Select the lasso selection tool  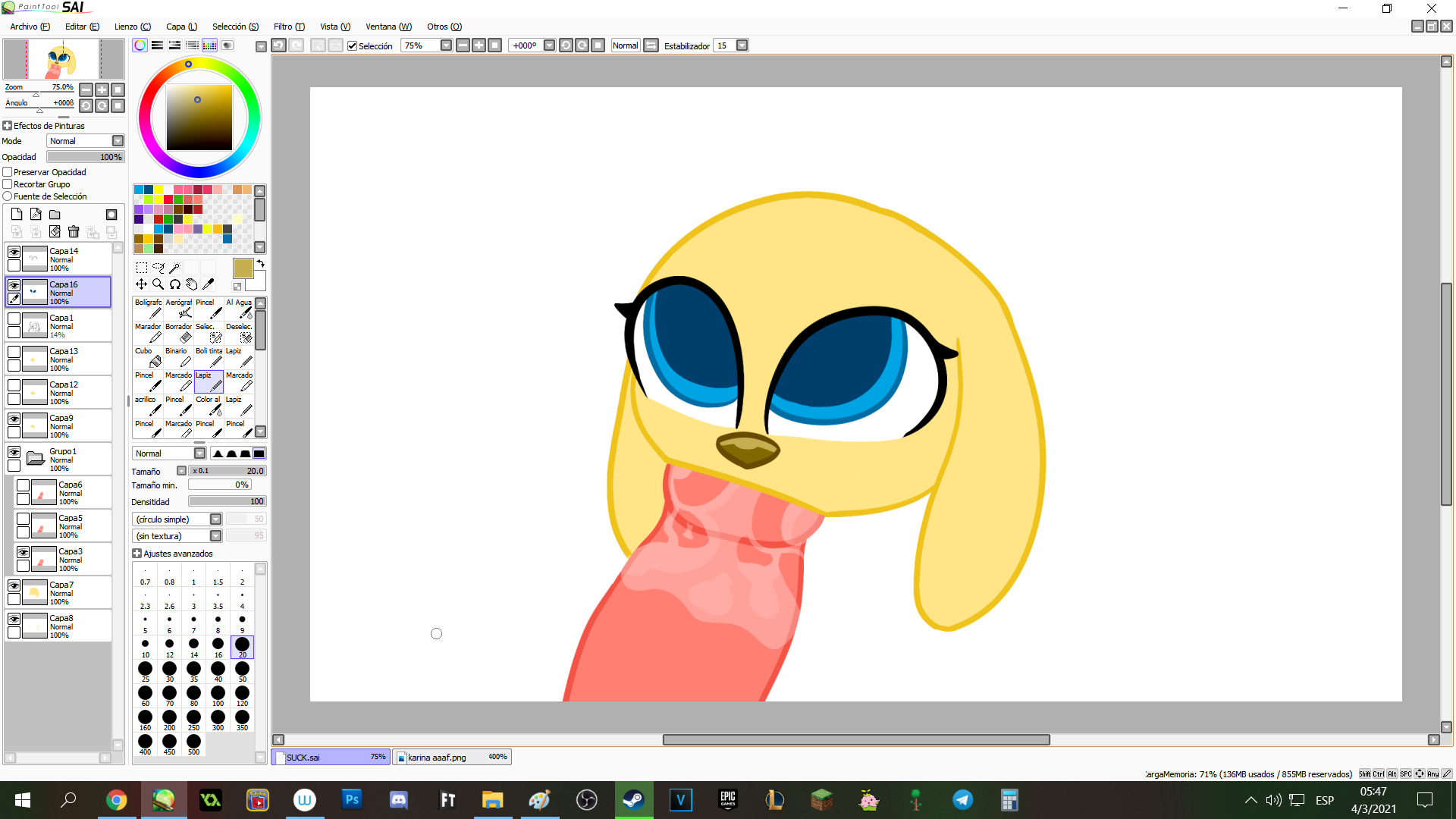158,268
